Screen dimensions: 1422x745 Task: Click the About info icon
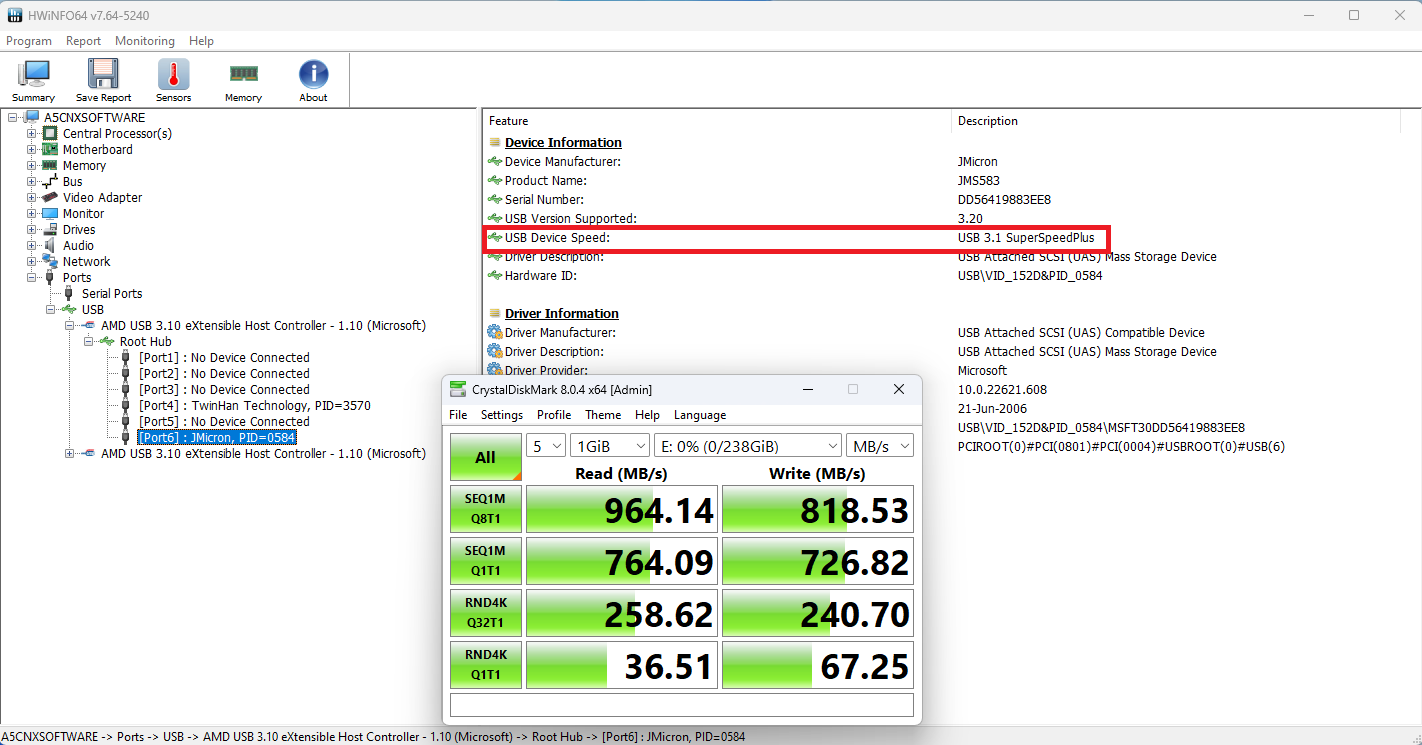pos(313,81)
